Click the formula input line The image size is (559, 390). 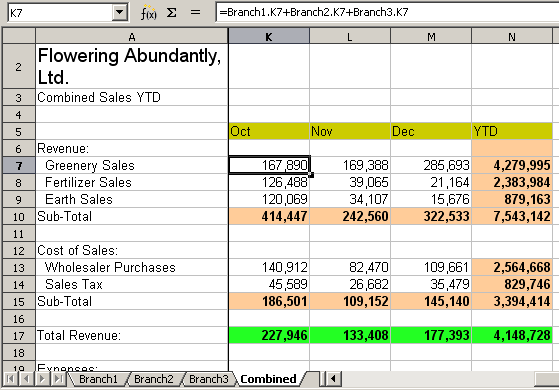point(387,13)
